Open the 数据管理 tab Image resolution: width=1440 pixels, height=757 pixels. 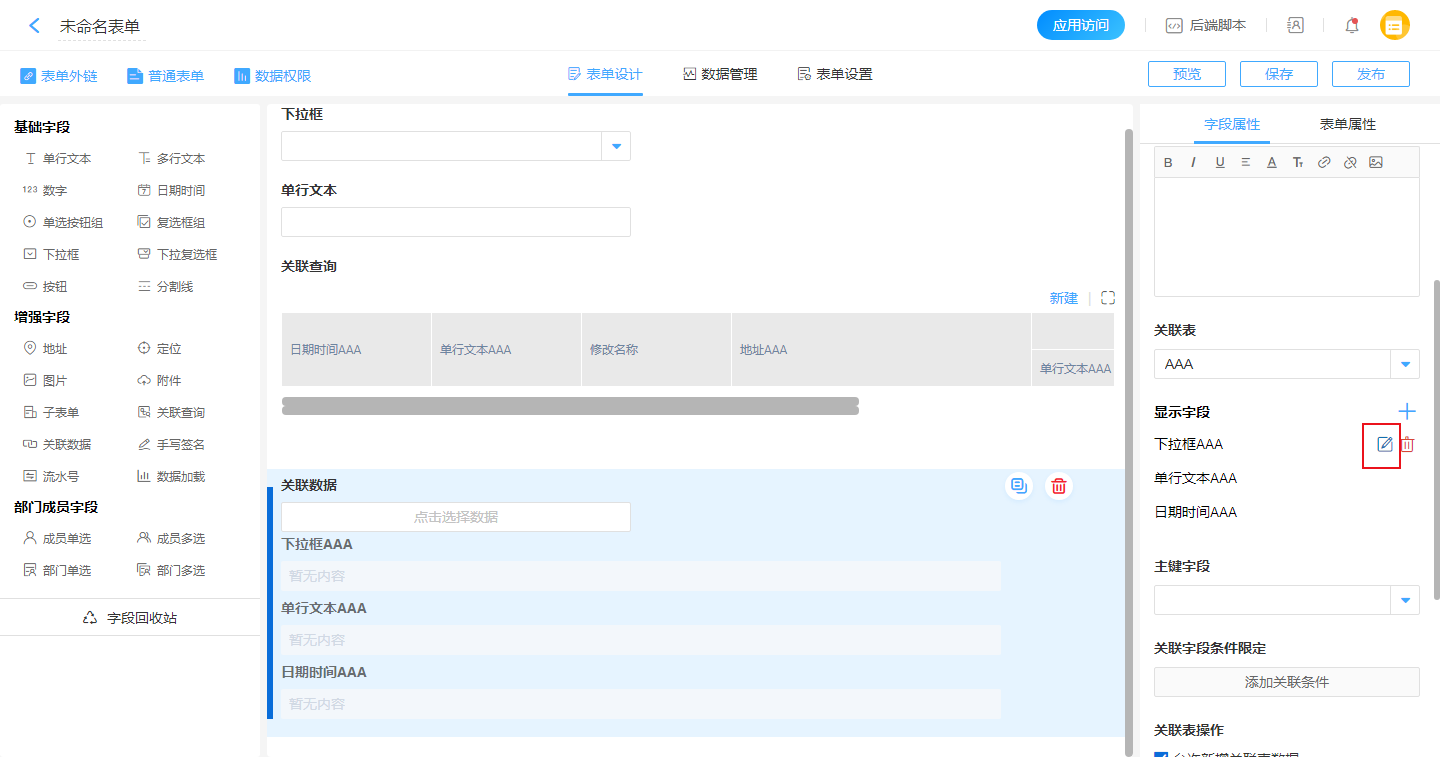(x=720, y=74)
